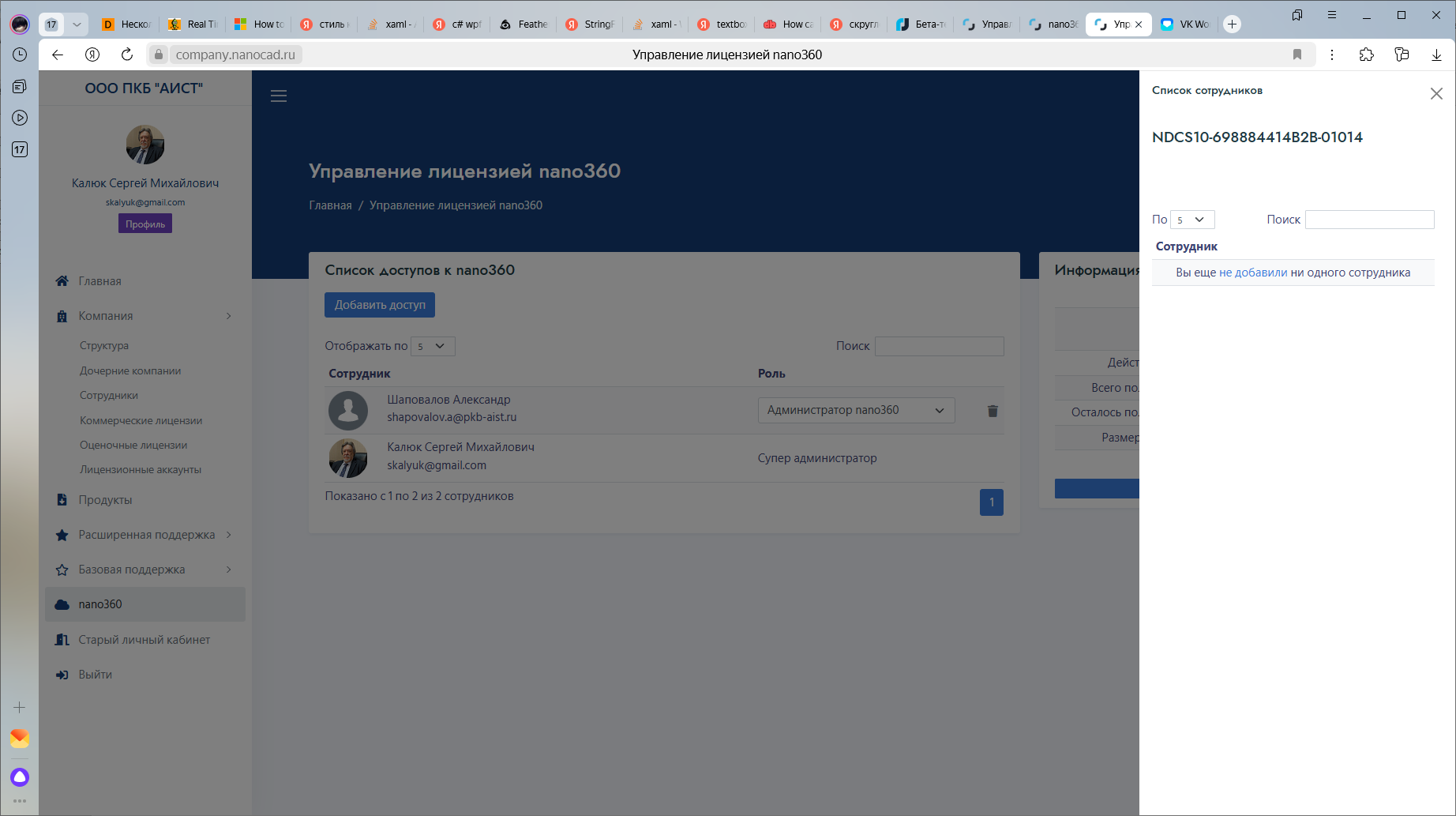The height and width of the screenshot is (816, 1456).
Task: Click the Расширенная поддержка filled star icon
Action: pyautogui.click(x=62, y=535)
